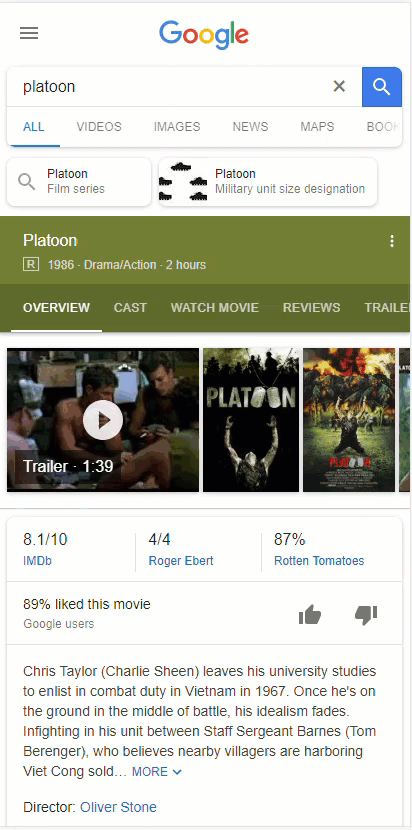The image size is (412, 830).
Task: Open the Rotten Tomatoes rating link
Action: pos(319,561)
